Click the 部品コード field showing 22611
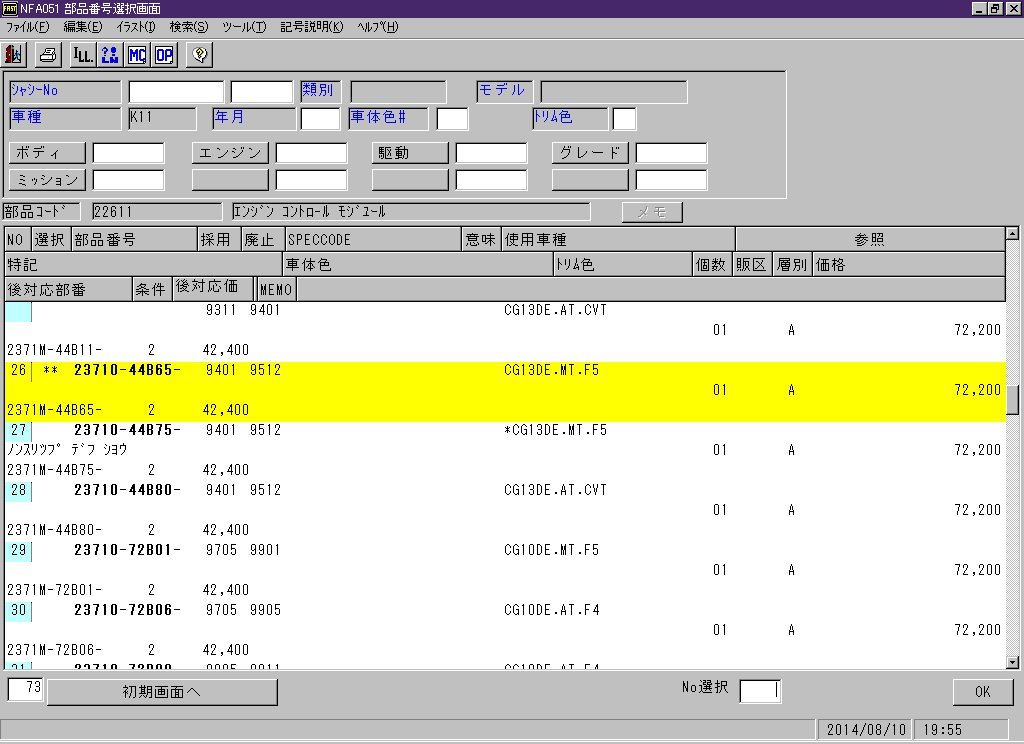The width and height of the screenshot is (1024, 744). pyautogui.click(x=157, y=212)
